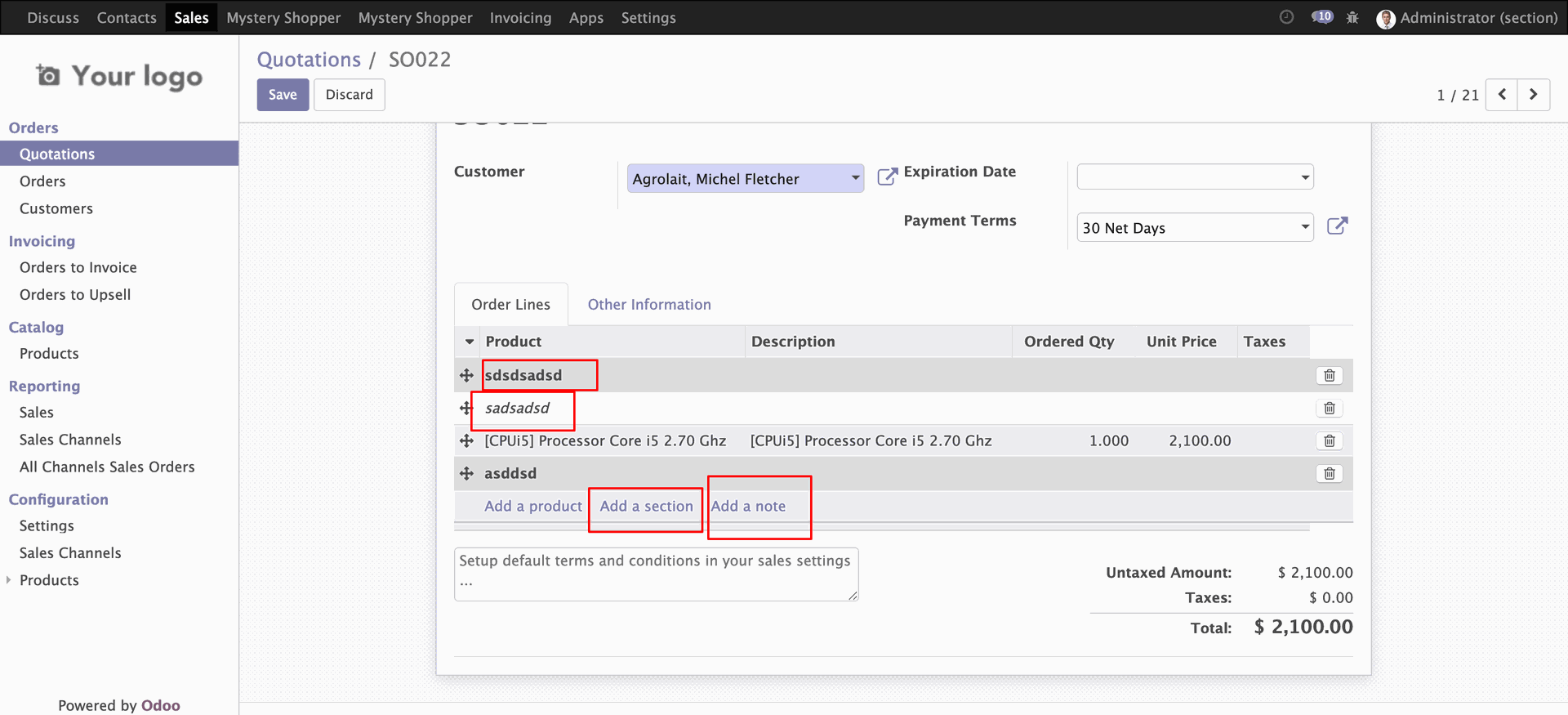This screenshot has width=1568, height=715.
Task: Open the Expiration Date dropdown
Action: coord(1304,177)
